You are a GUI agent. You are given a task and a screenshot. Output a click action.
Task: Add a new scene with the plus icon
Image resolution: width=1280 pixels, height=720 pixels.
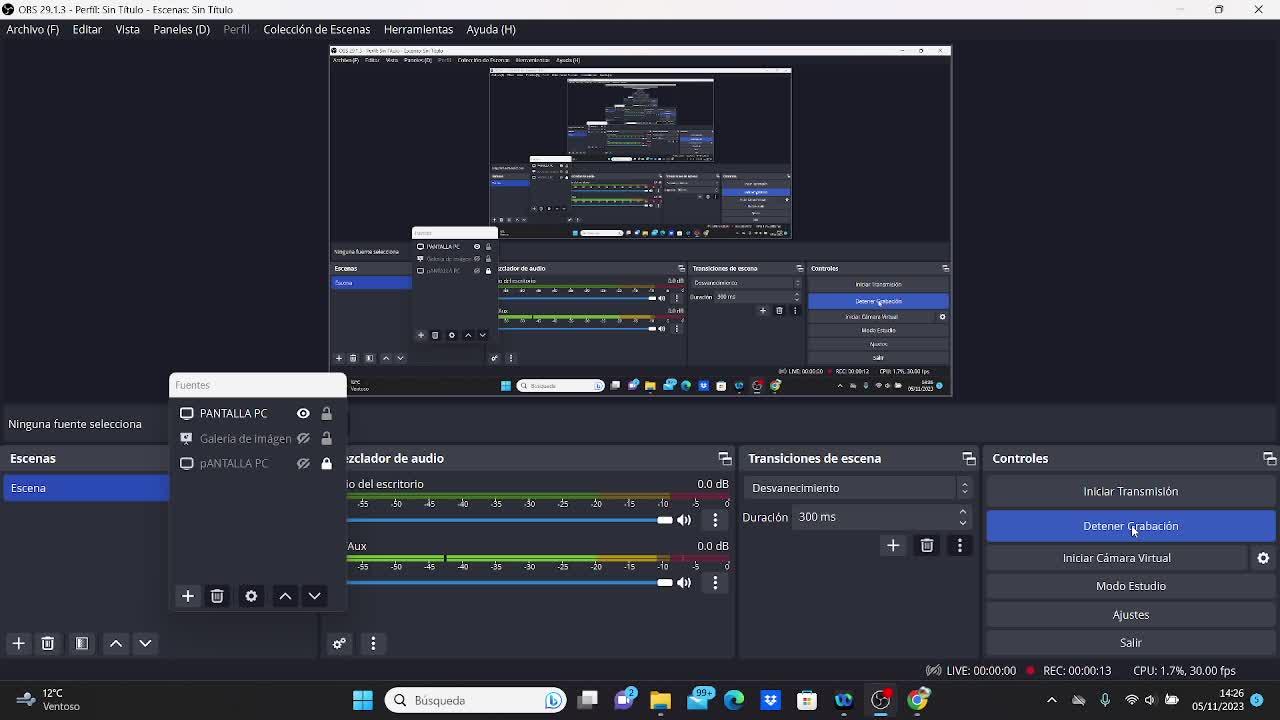[x=18, y=643]
